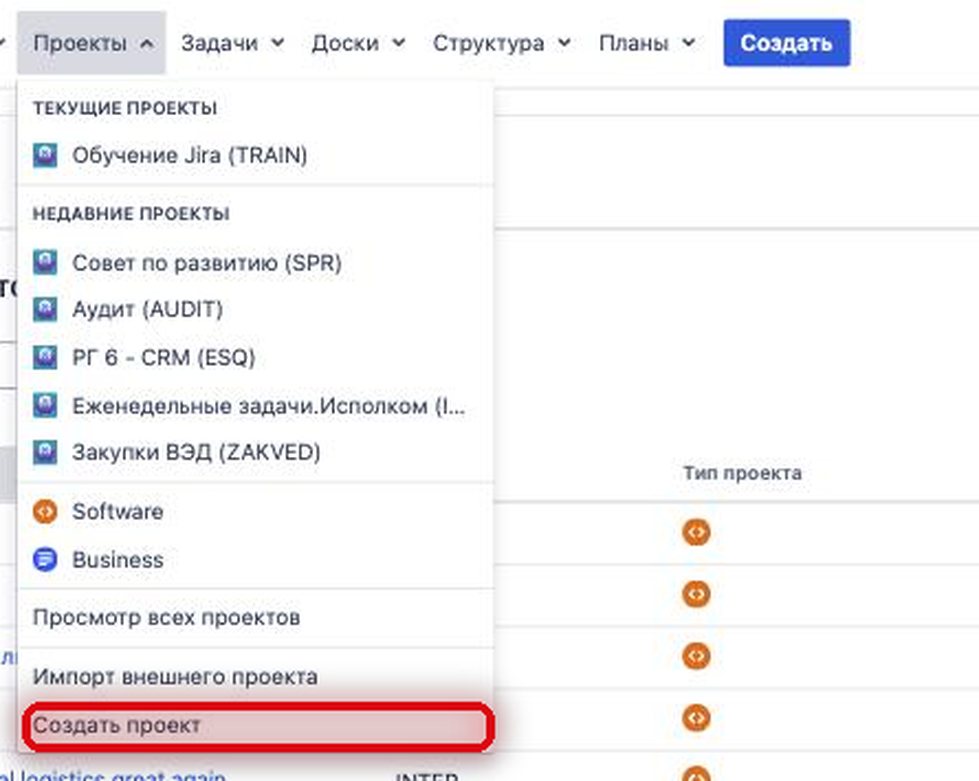Expand the Доски menu
The height and width of the screenshot is (781, 979).
click(x=358, y=43)
